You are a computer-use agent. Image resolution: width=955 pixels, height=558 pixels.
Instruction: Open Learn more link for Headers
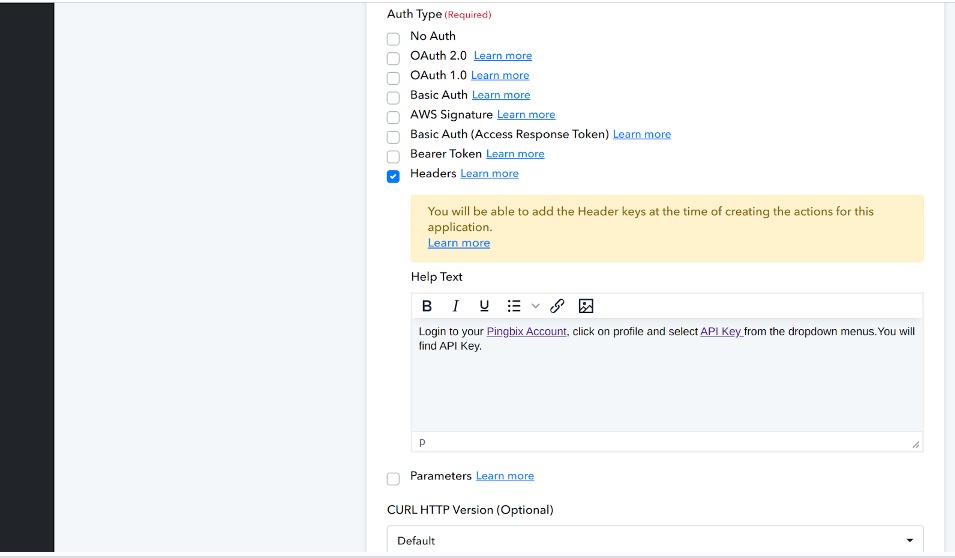pos(490,173)
